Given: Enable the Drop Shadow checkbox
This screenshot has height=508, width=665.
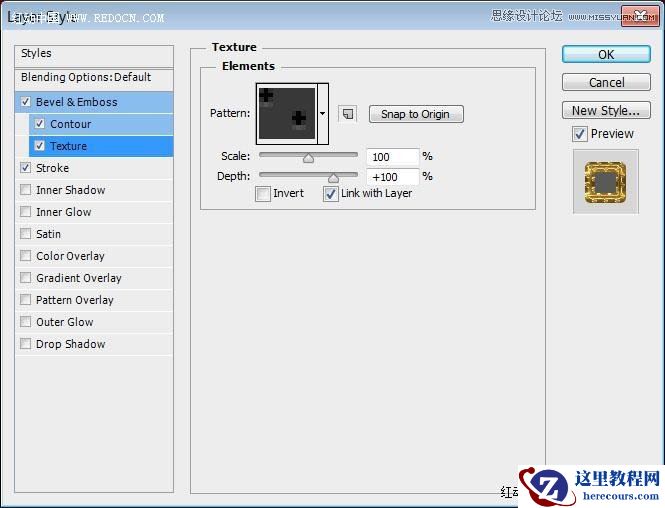Looking at the screenshot, I should [25, 343].
